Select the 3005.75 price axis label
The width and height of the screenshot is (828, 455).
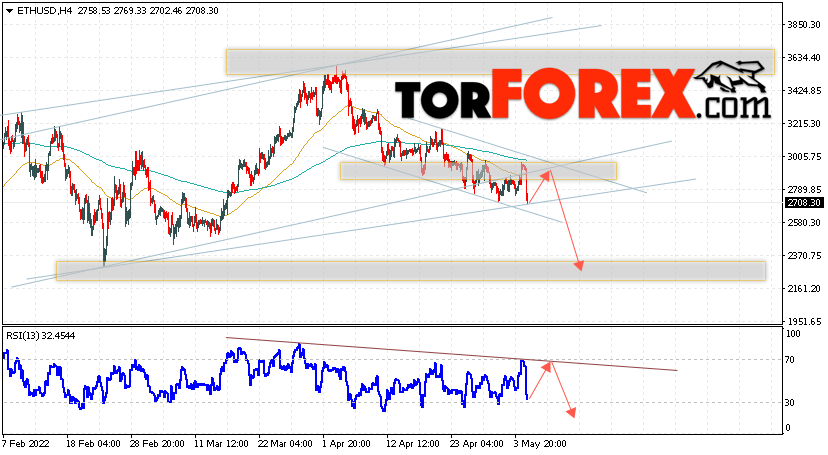coord(804,157)
